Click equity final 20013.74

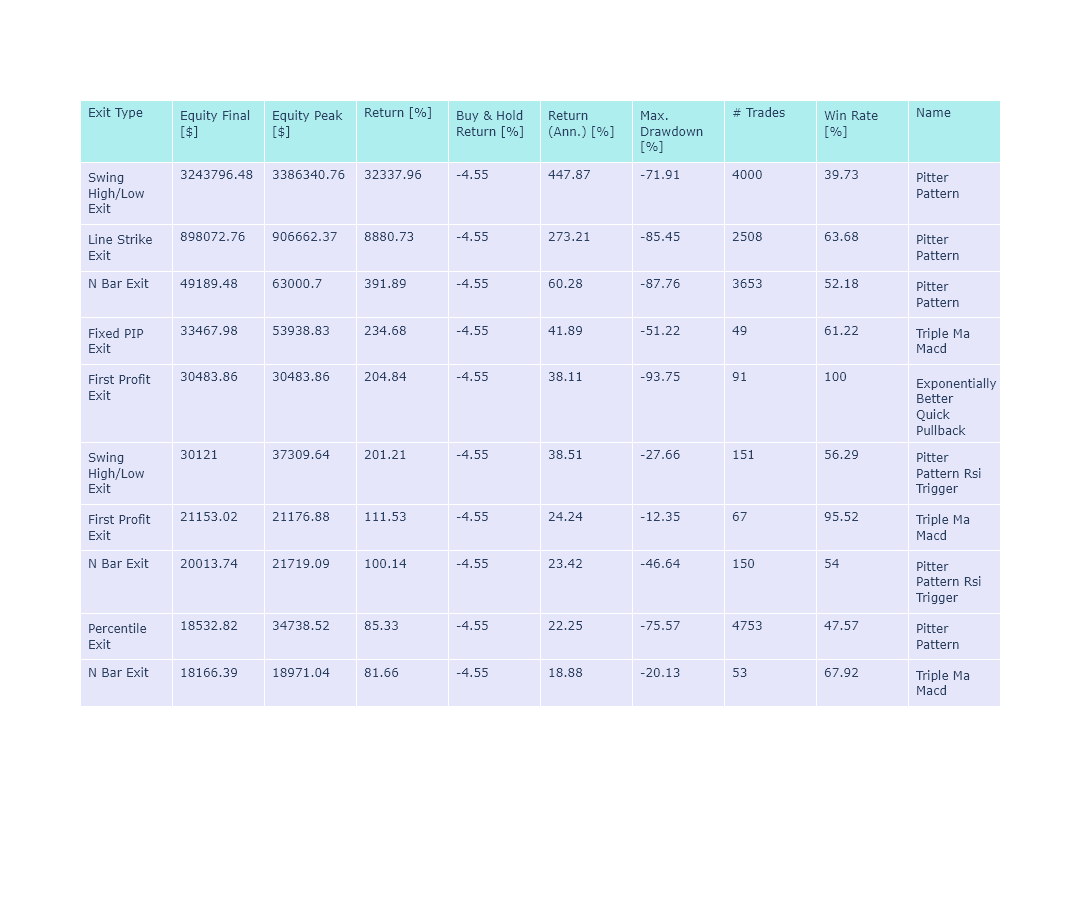pyautogui.click(x=209, y=563)
